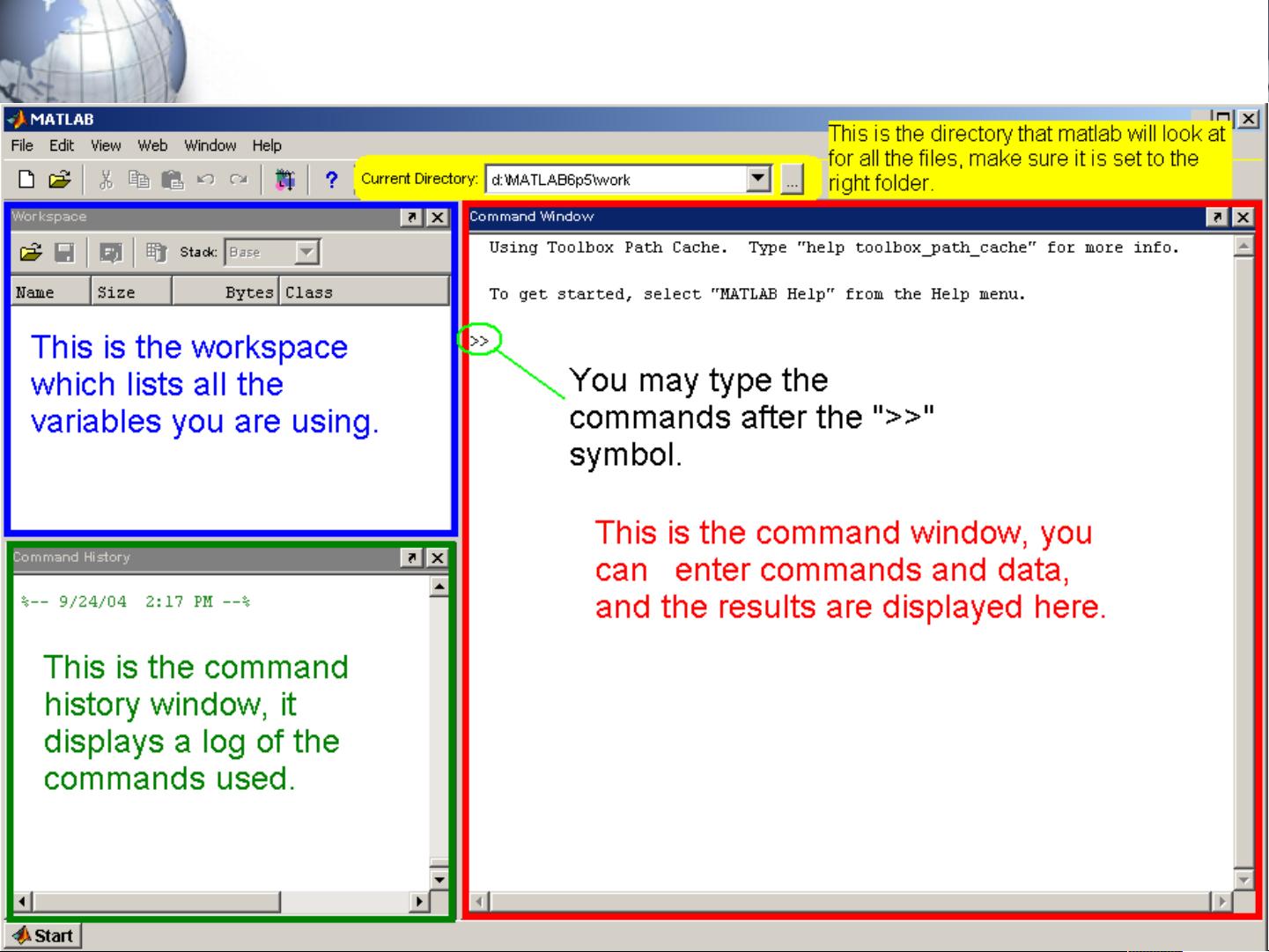Viewport: 1269px width, 952px height.
Task: Delete variable icon in Workspace toolbar
Action: click(x=156, y=253)
